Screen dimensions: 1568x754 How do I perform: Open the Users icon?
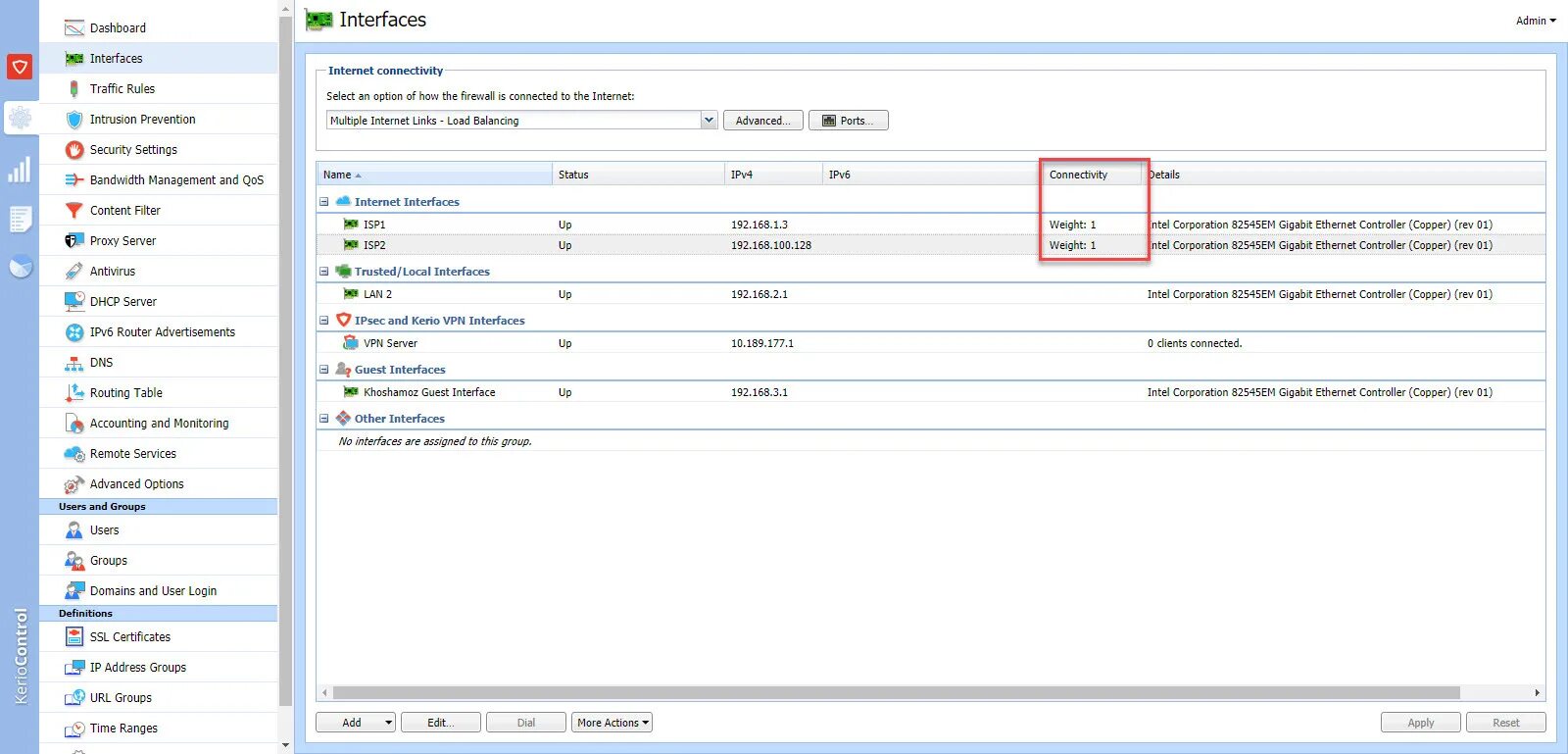point(73,530)
